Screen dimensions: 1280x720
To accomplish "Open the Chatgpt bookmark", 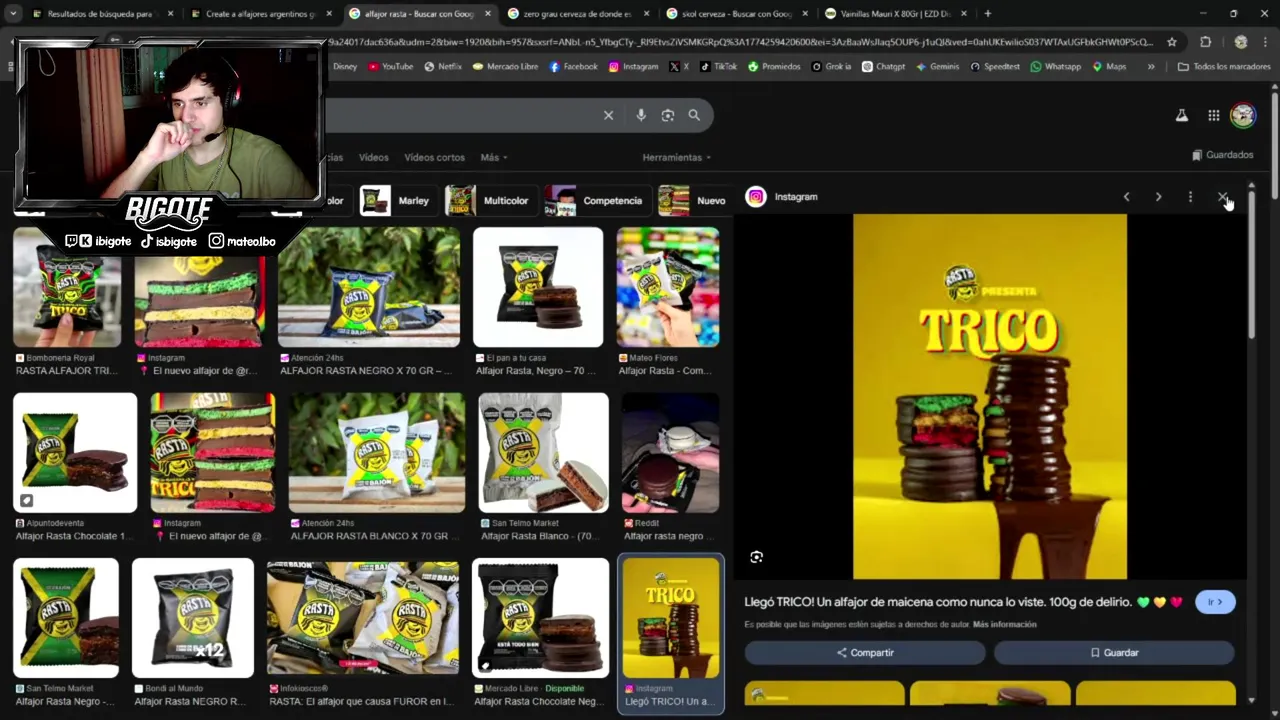I will click(x=883, y=66).
